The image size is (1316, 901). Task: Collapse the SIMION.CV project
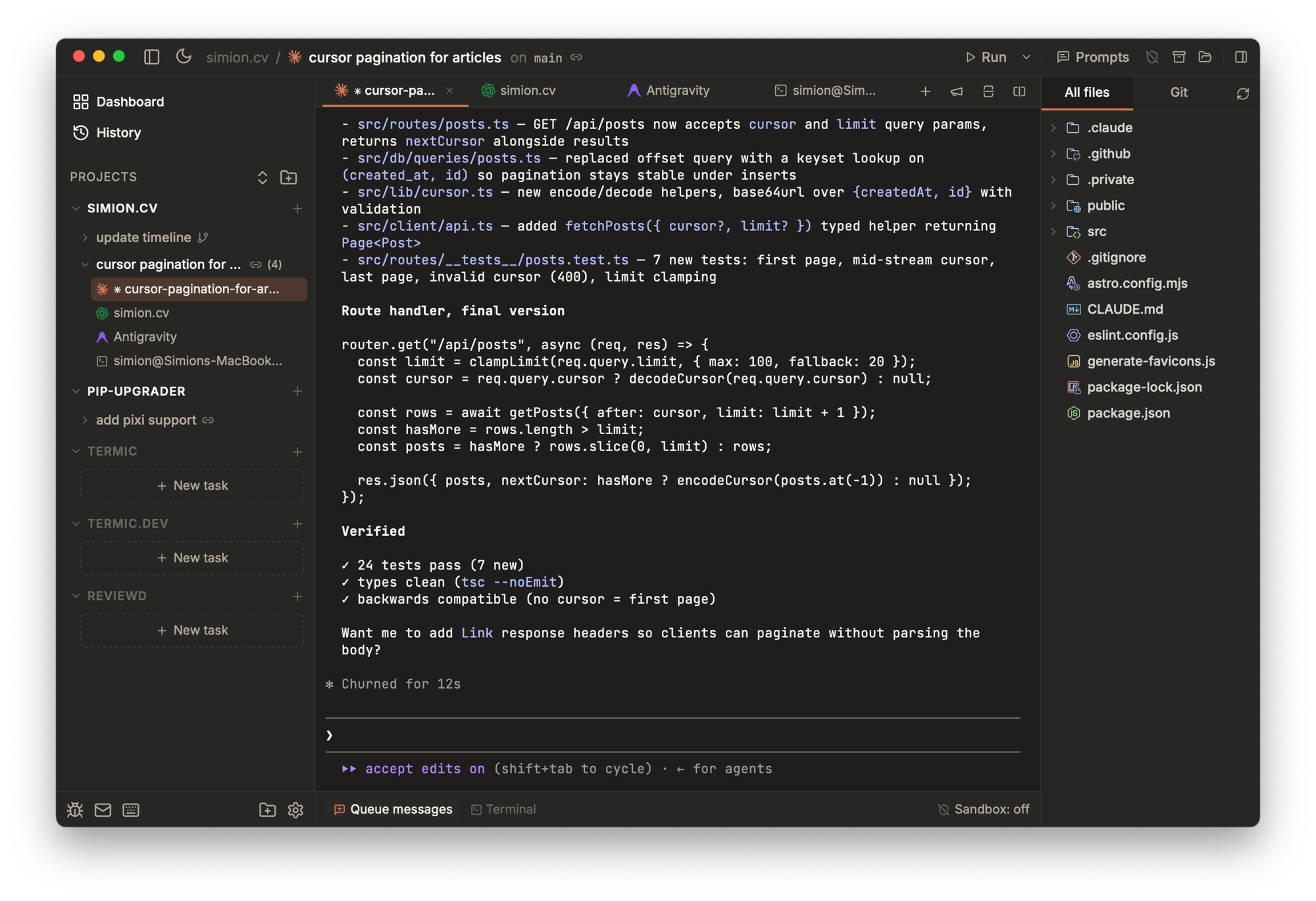click(76, 208)
